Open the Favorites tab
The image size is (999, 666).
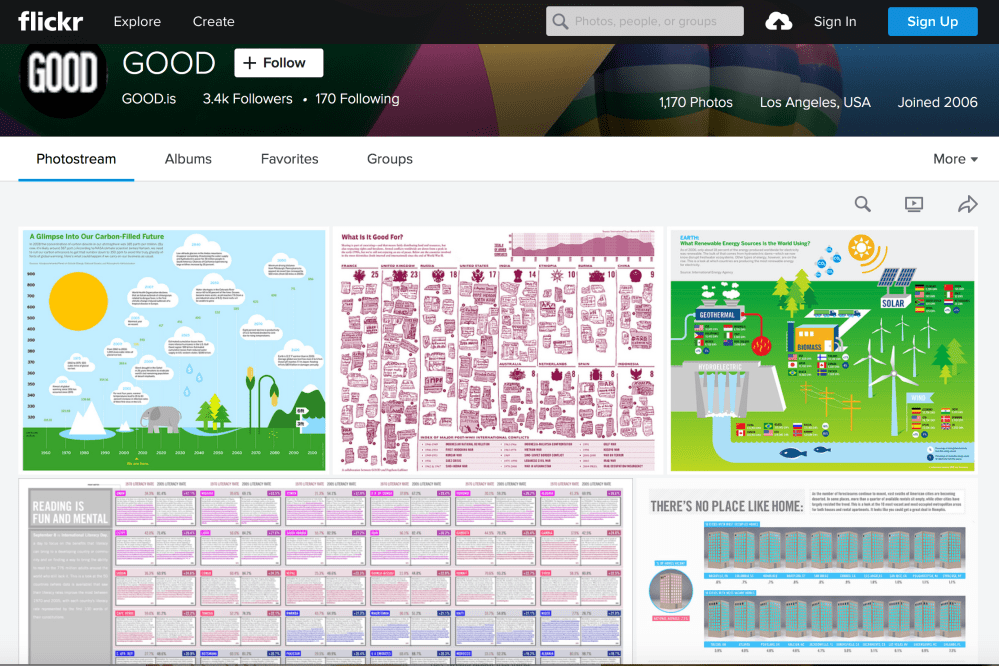coord(289,158)
